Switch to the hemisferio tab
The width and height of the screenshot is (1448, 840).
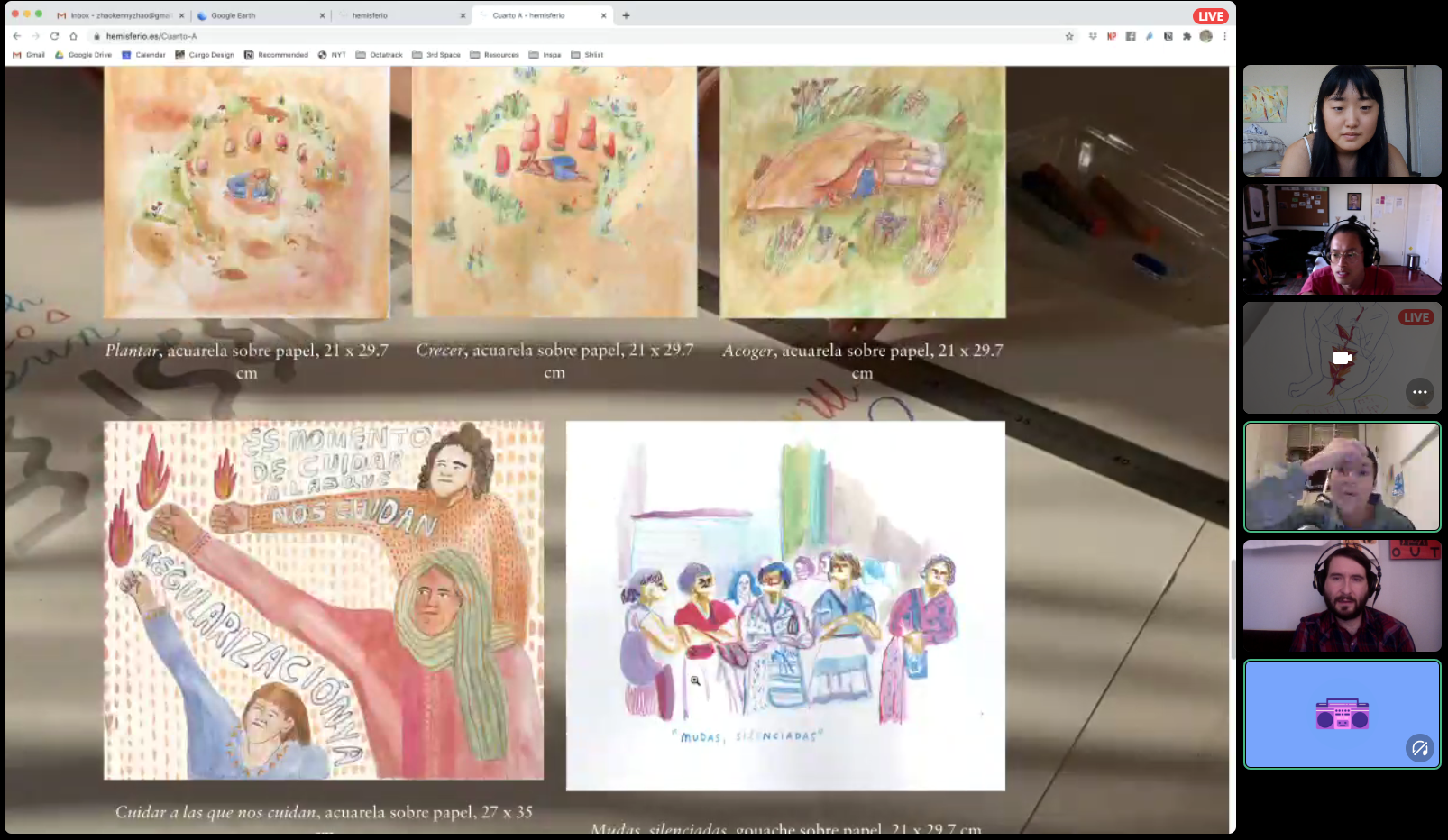click(401, 15)
